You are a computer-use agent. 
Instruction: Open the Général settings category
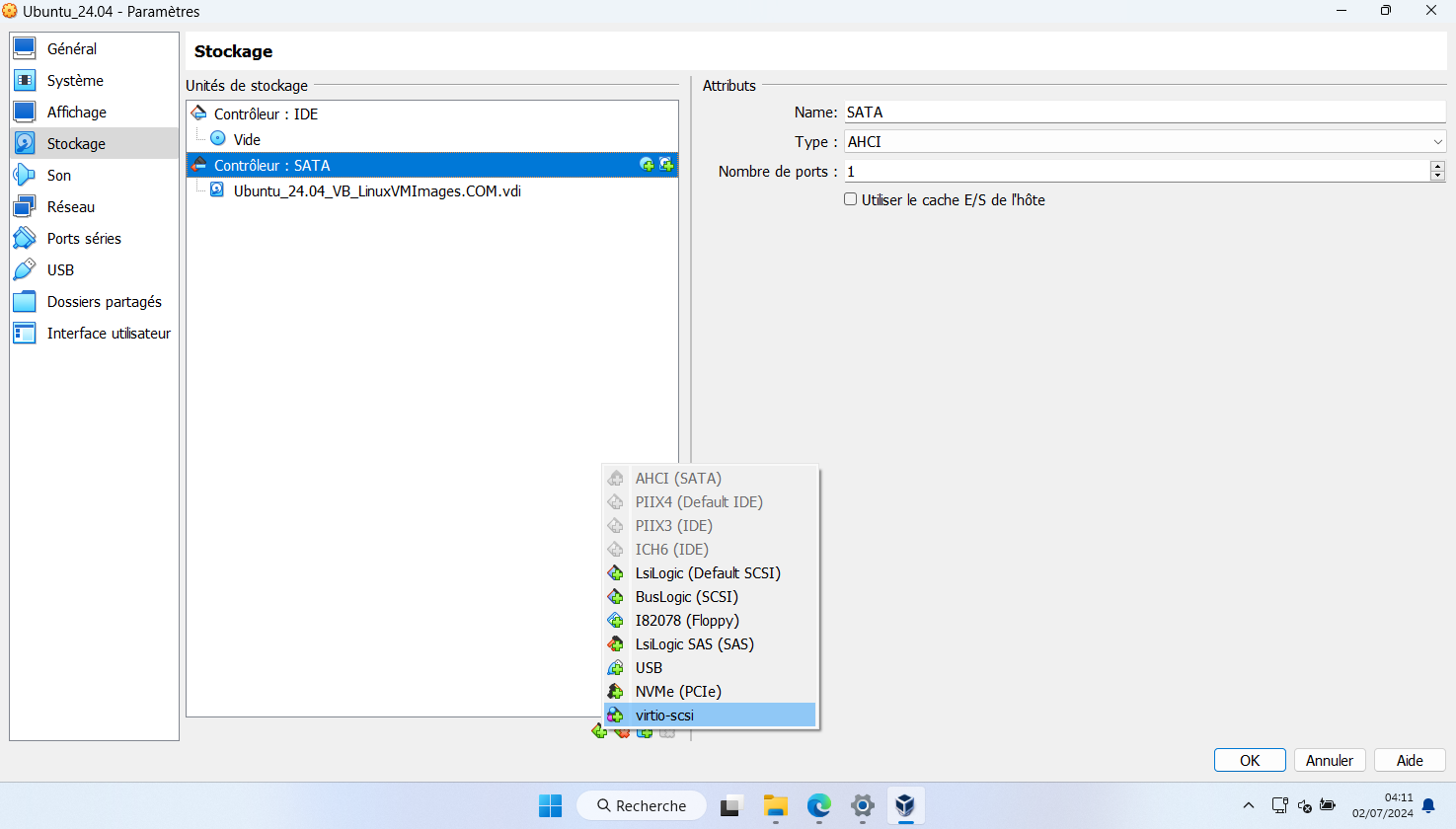(95, 48)
